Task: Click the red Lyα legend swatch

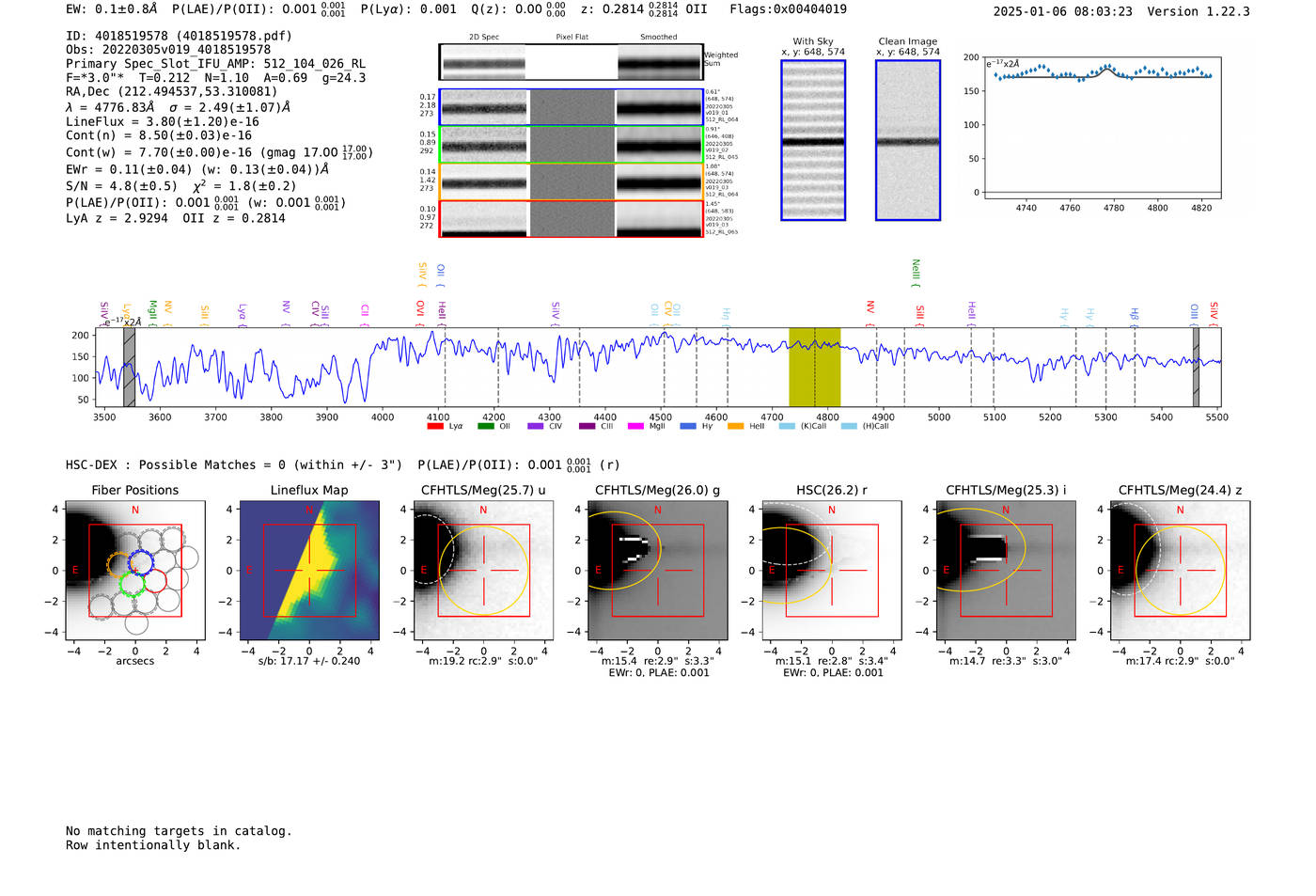Action: point(435,427)
